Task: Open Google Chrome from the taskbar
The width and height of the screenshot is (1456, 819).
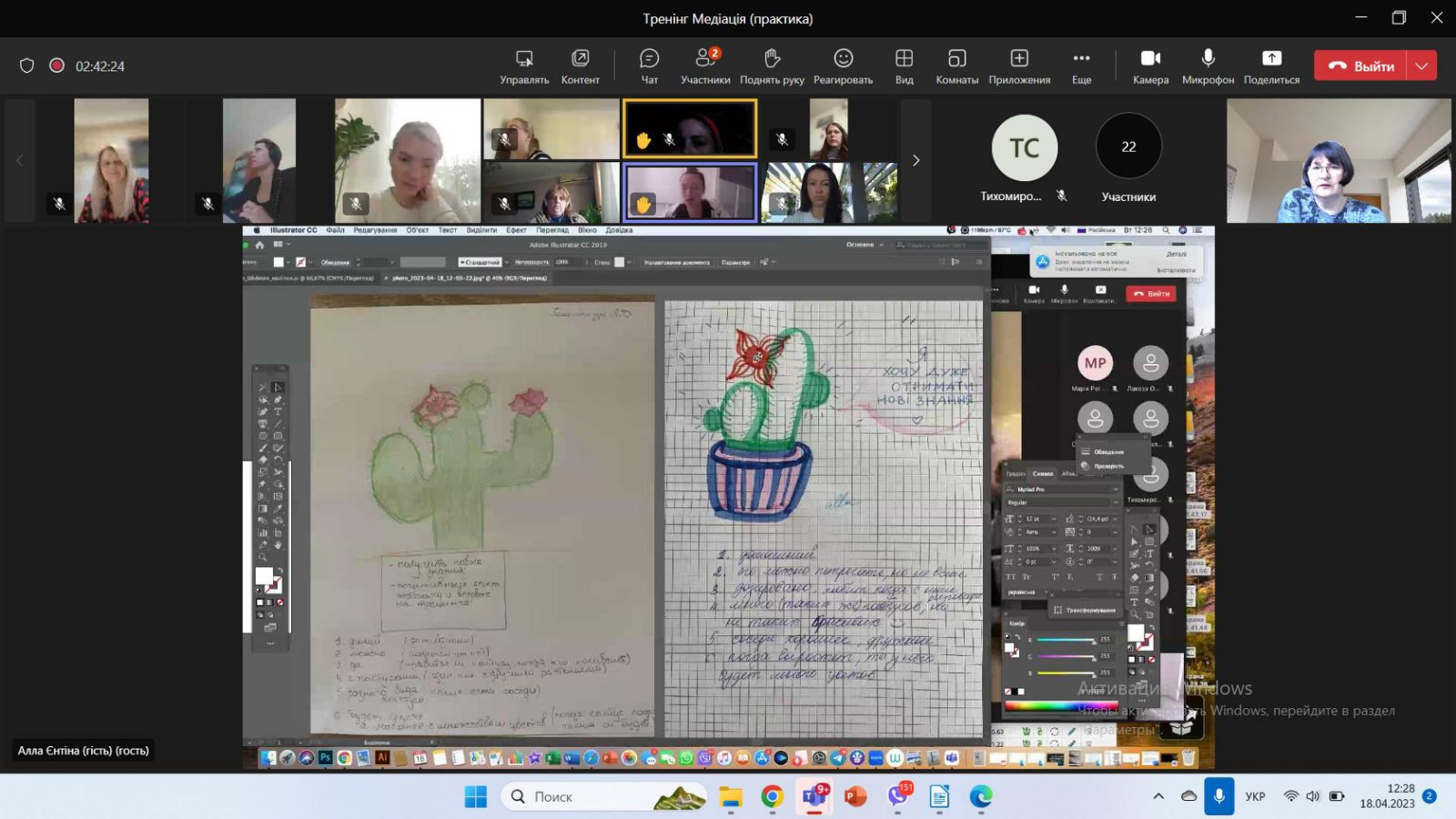Action: point(772,796)
